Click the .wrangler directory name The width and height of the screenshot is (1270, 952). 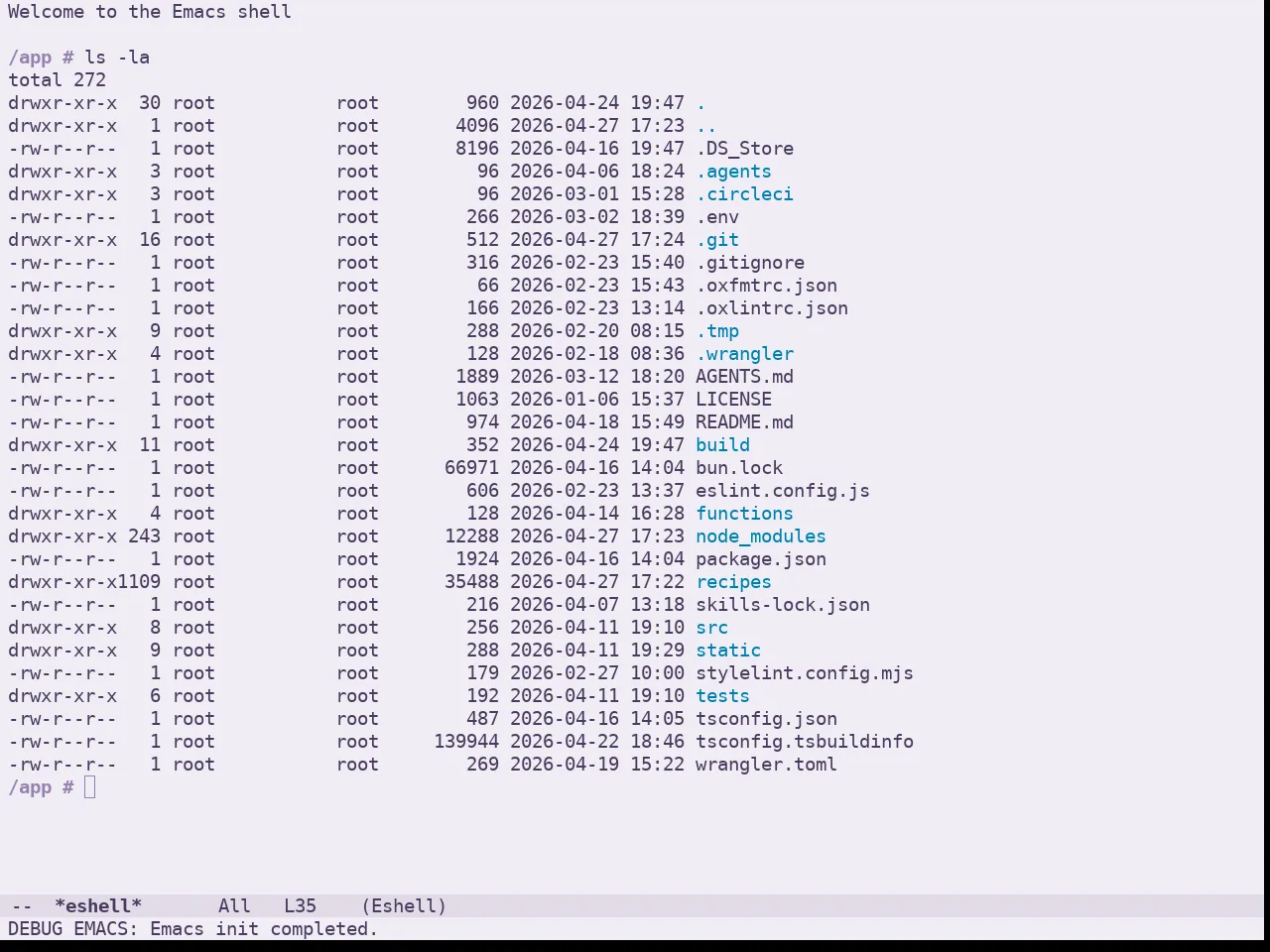coord(744,354)
